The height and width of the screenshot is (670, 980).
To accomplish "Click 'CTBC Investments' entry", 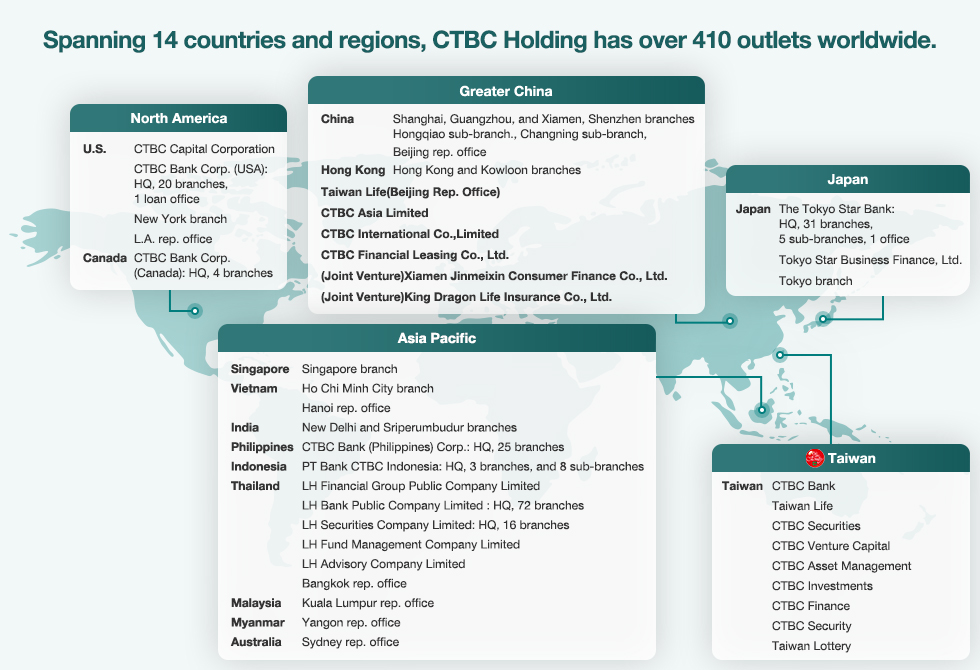I will pyautogui.click(x=822, y=586).
